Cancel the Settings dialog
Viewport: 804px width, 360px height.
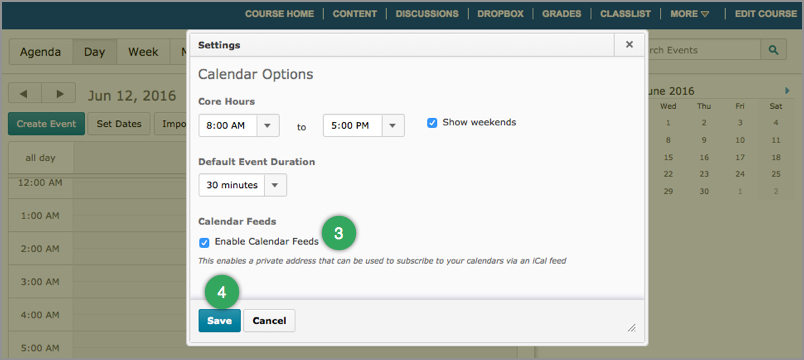click(269, 321)
